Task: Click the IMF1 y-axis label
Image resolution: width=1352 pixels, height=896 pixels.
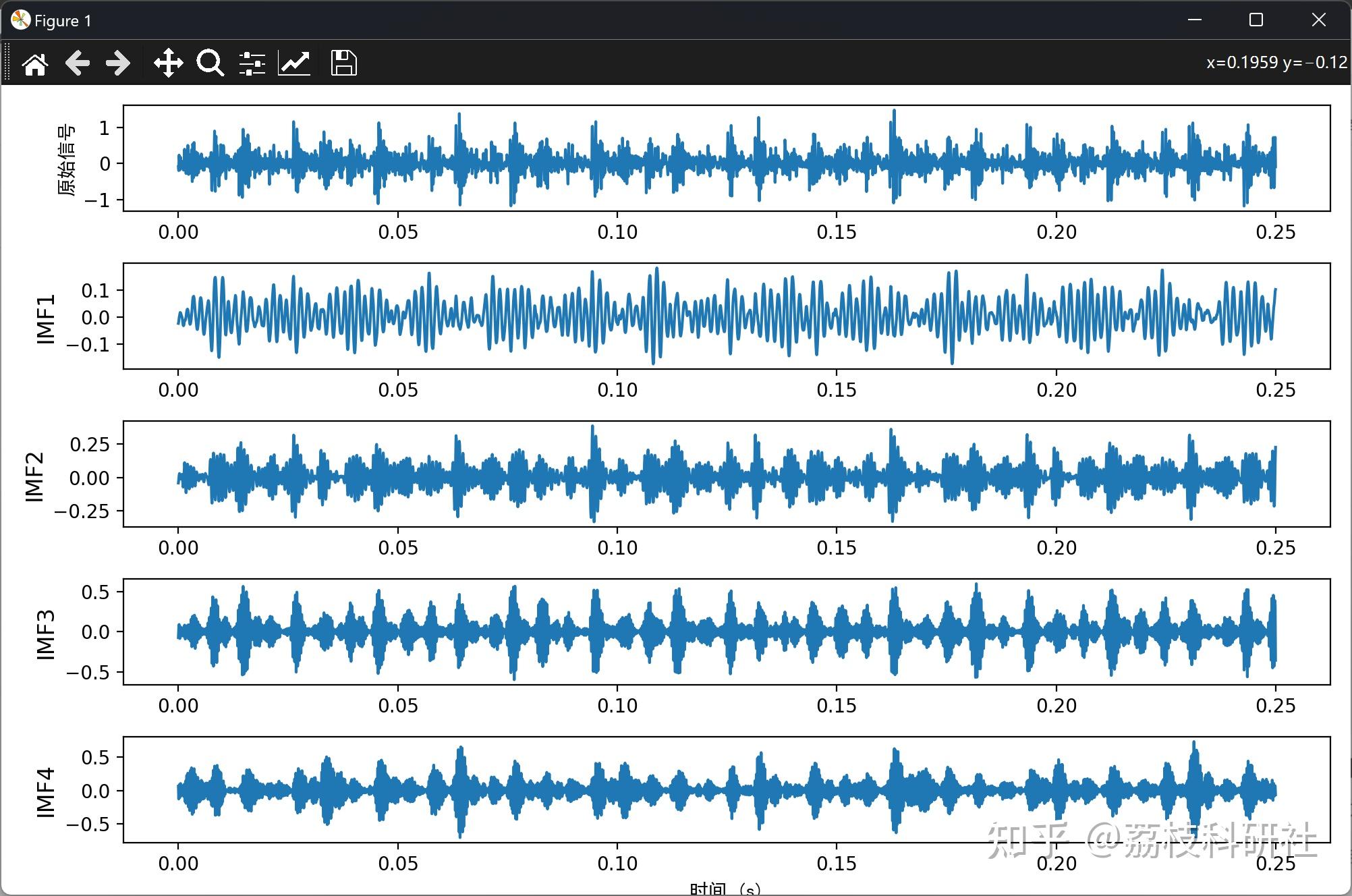Action: point(45,318)
